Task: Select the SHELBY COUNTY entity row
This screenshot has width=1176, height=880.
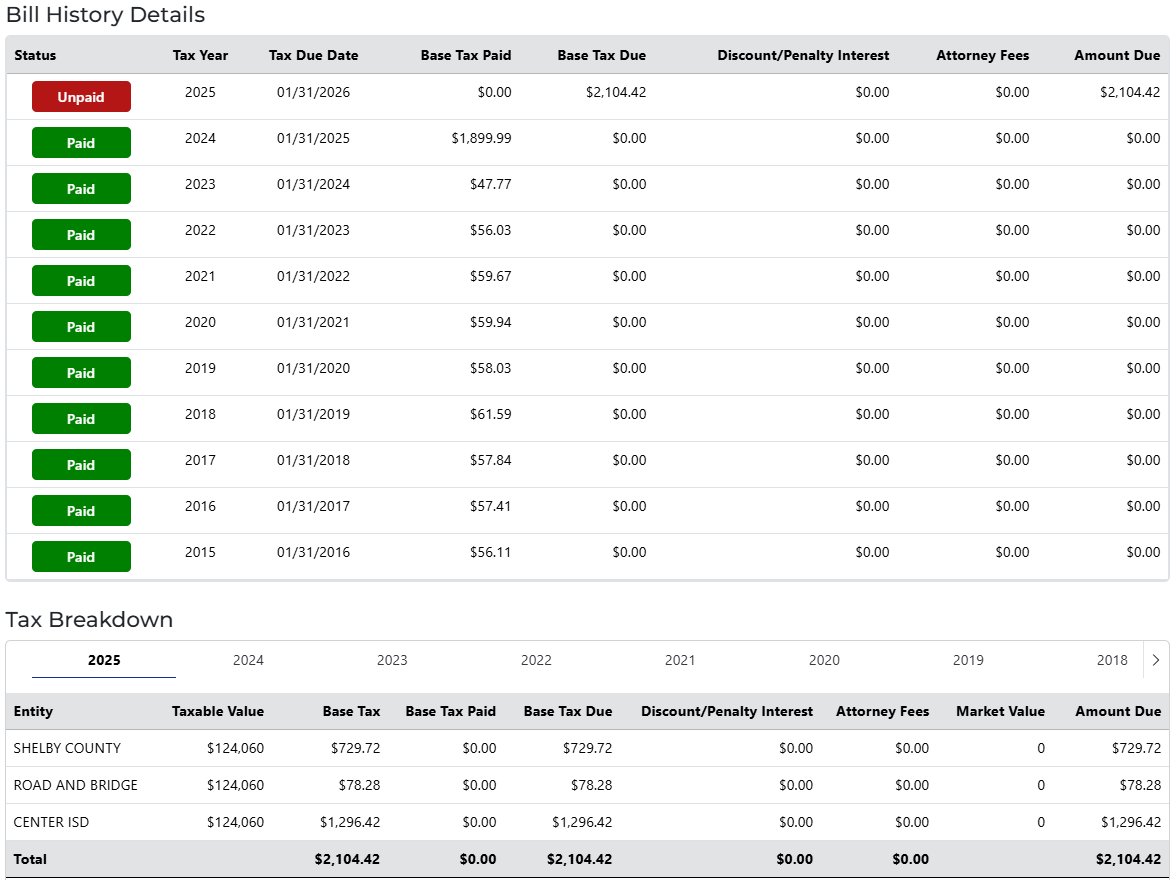Action: click(x=67, y=748)
